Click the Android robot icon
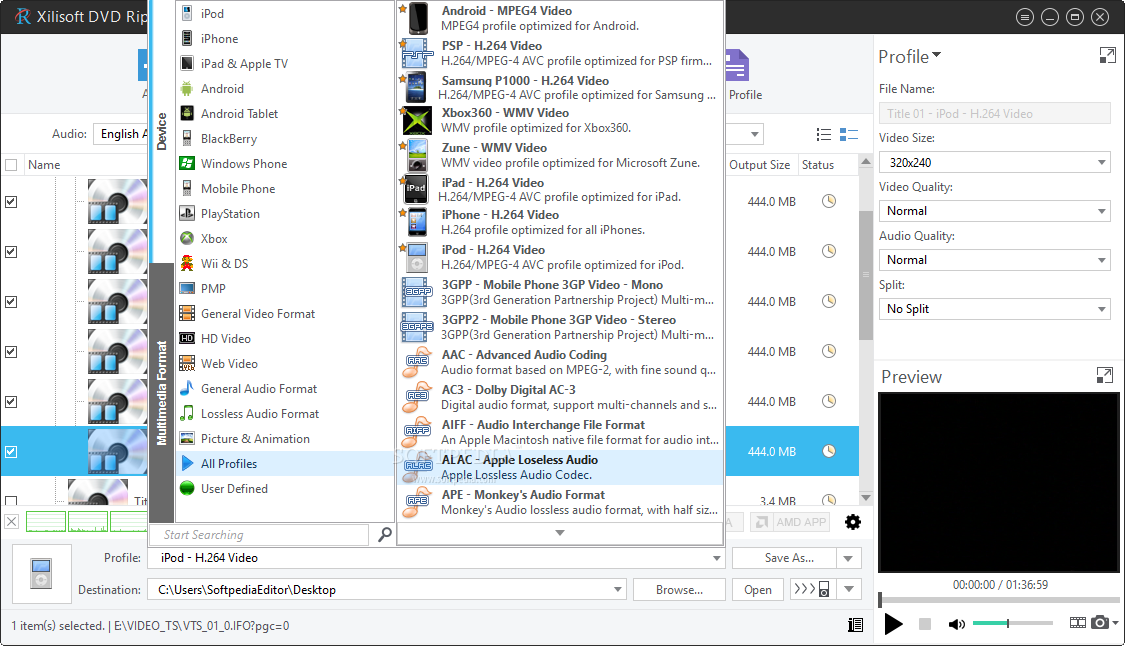The height and width of the screenshot is (646, 1125). [x=187, y=88]
